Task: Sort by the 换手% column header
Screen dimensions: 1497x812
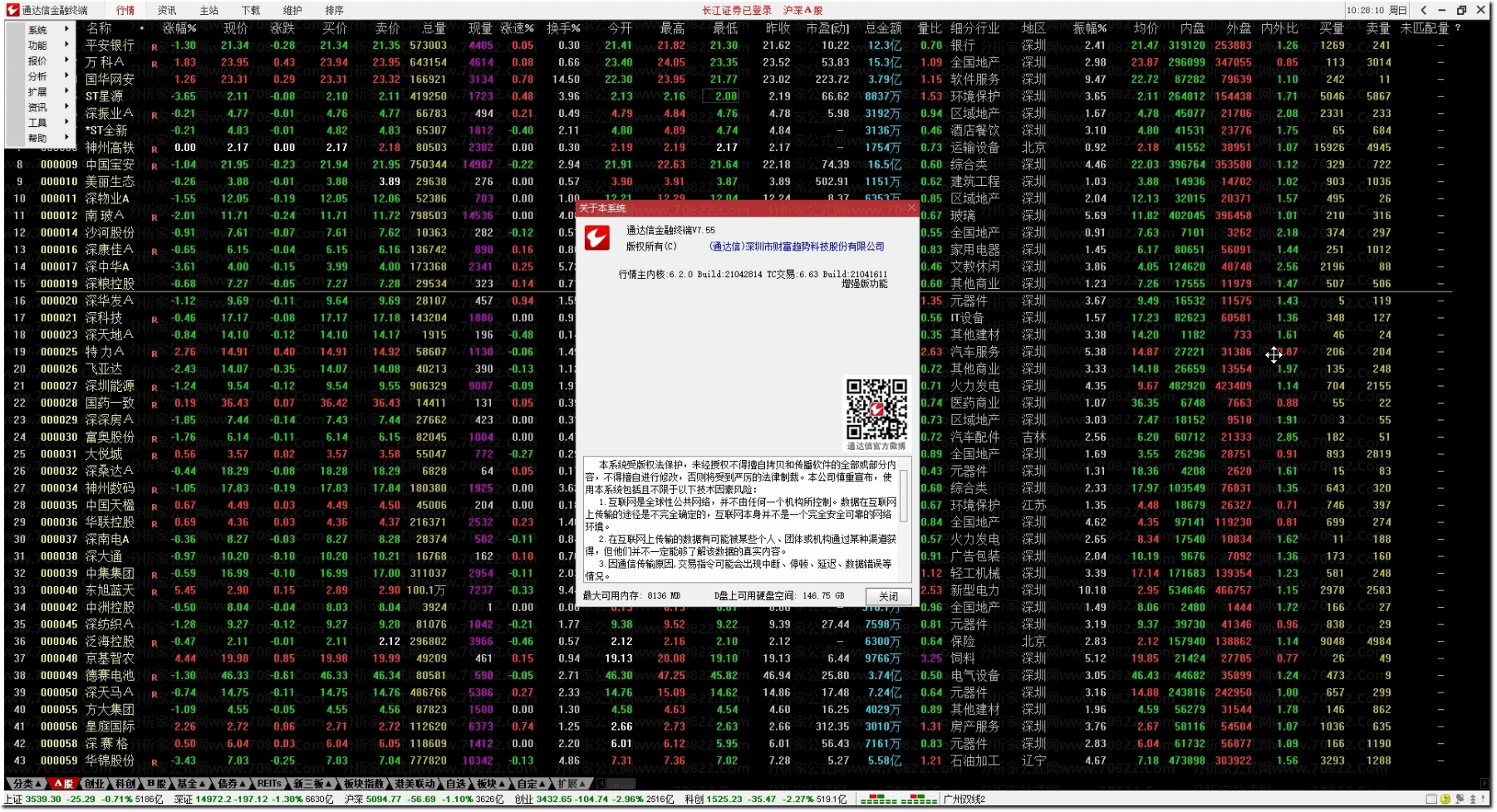Action: (563, 28)
